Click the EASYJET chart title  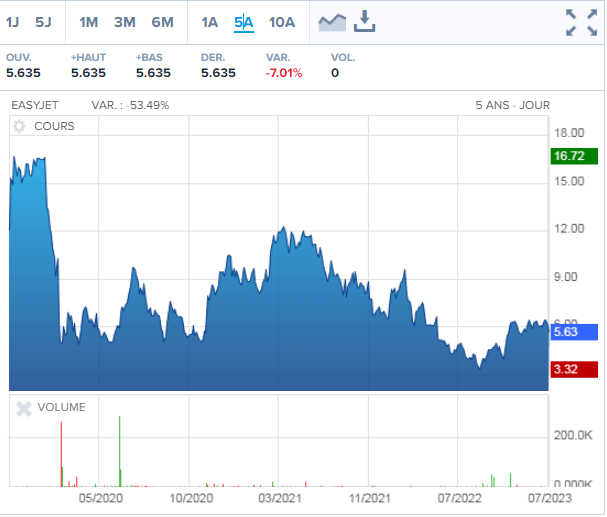[35, 105]
